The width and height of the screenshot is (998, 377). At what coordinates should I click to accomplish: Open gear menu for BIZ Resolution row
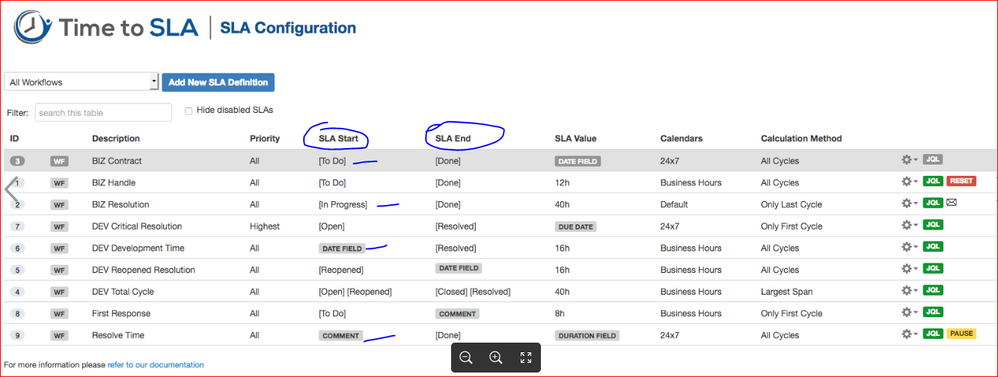[910, 204]
